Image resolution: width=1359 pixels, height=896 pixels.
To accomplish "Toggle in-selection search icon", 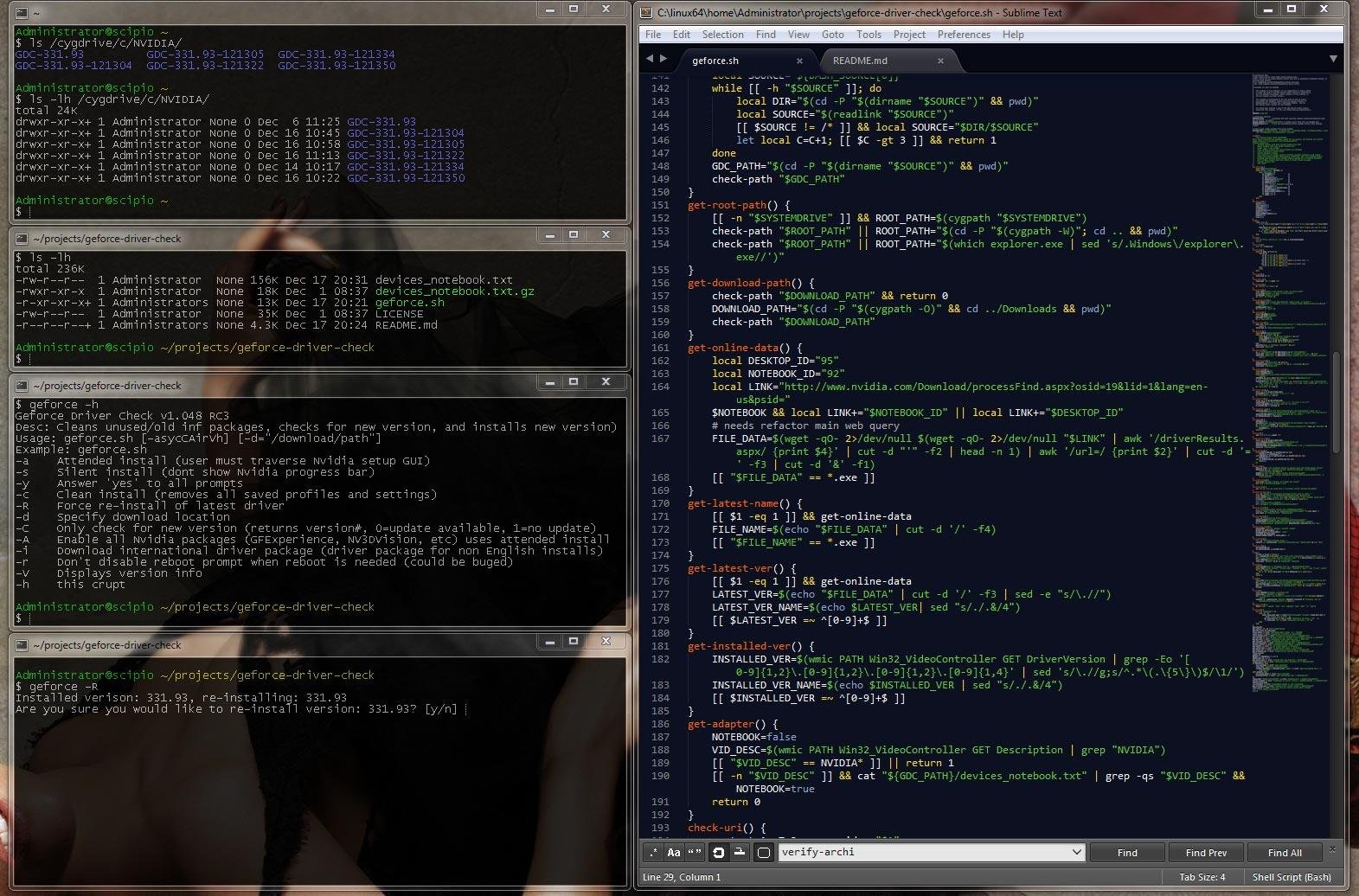I will (x=740, y=852).
